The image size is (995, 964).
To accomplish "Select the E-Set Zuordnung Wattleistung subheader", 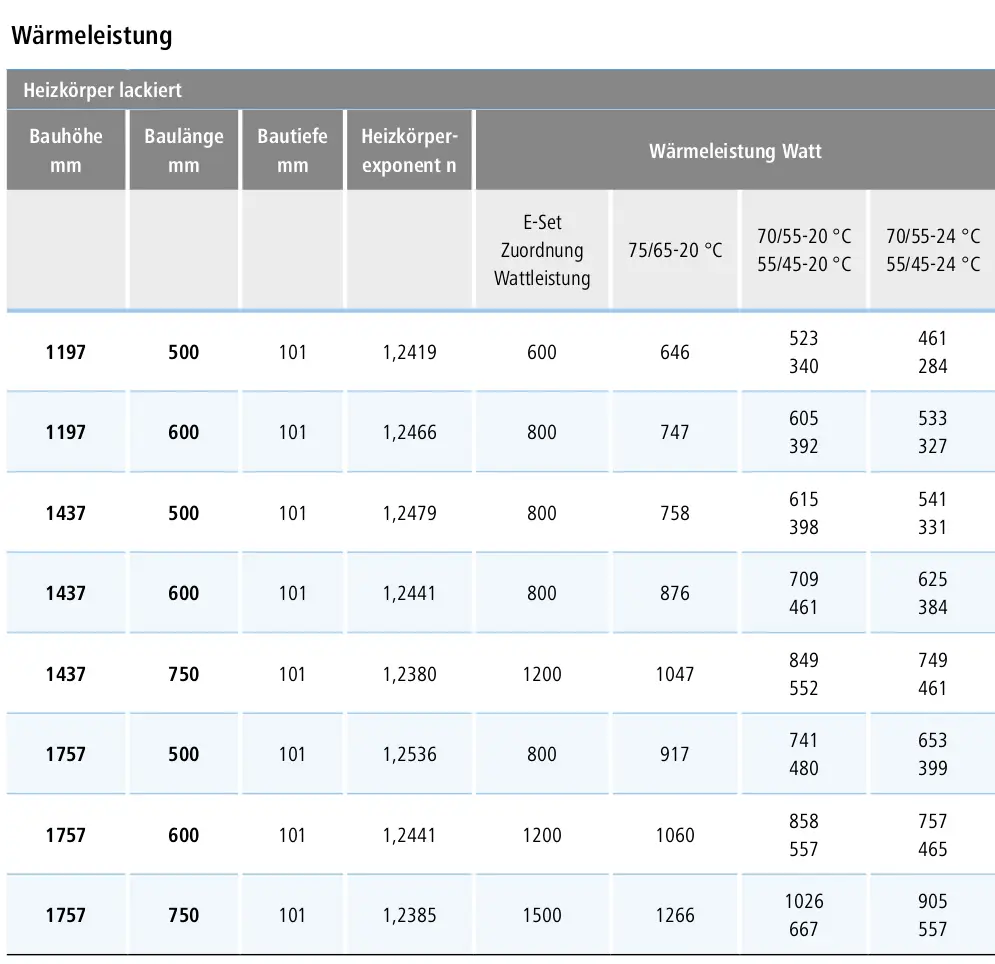I will click(x=542, y=250).
